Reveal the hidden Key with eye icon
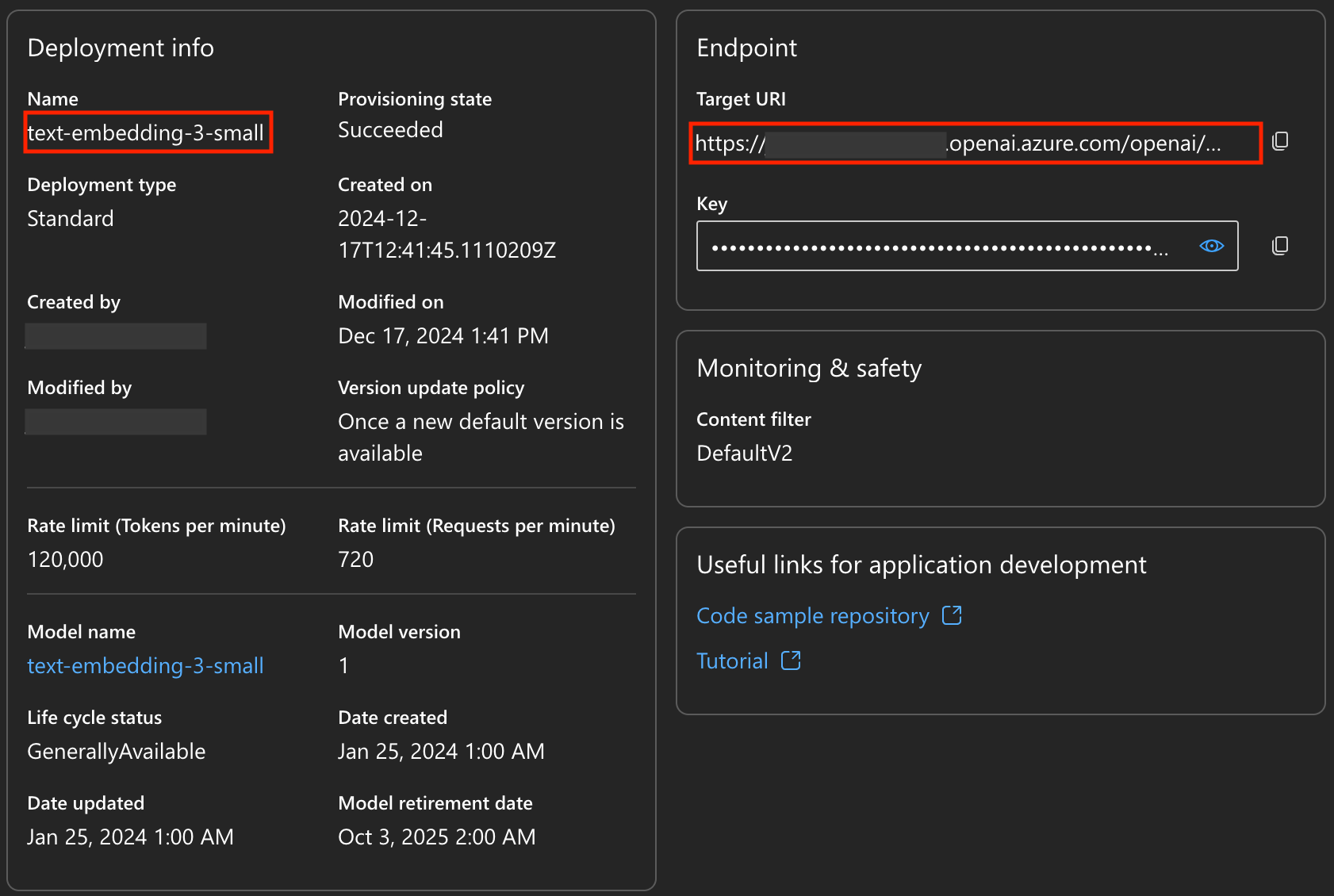 coord(1211,246)
